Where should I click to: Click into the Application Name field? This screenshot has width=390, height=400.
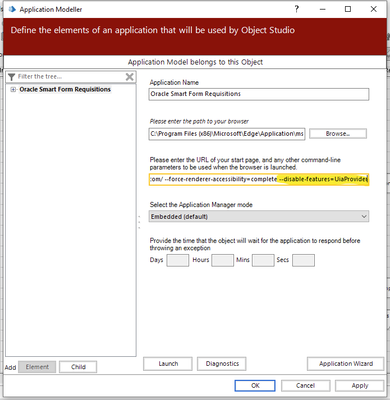coord(259,94)
